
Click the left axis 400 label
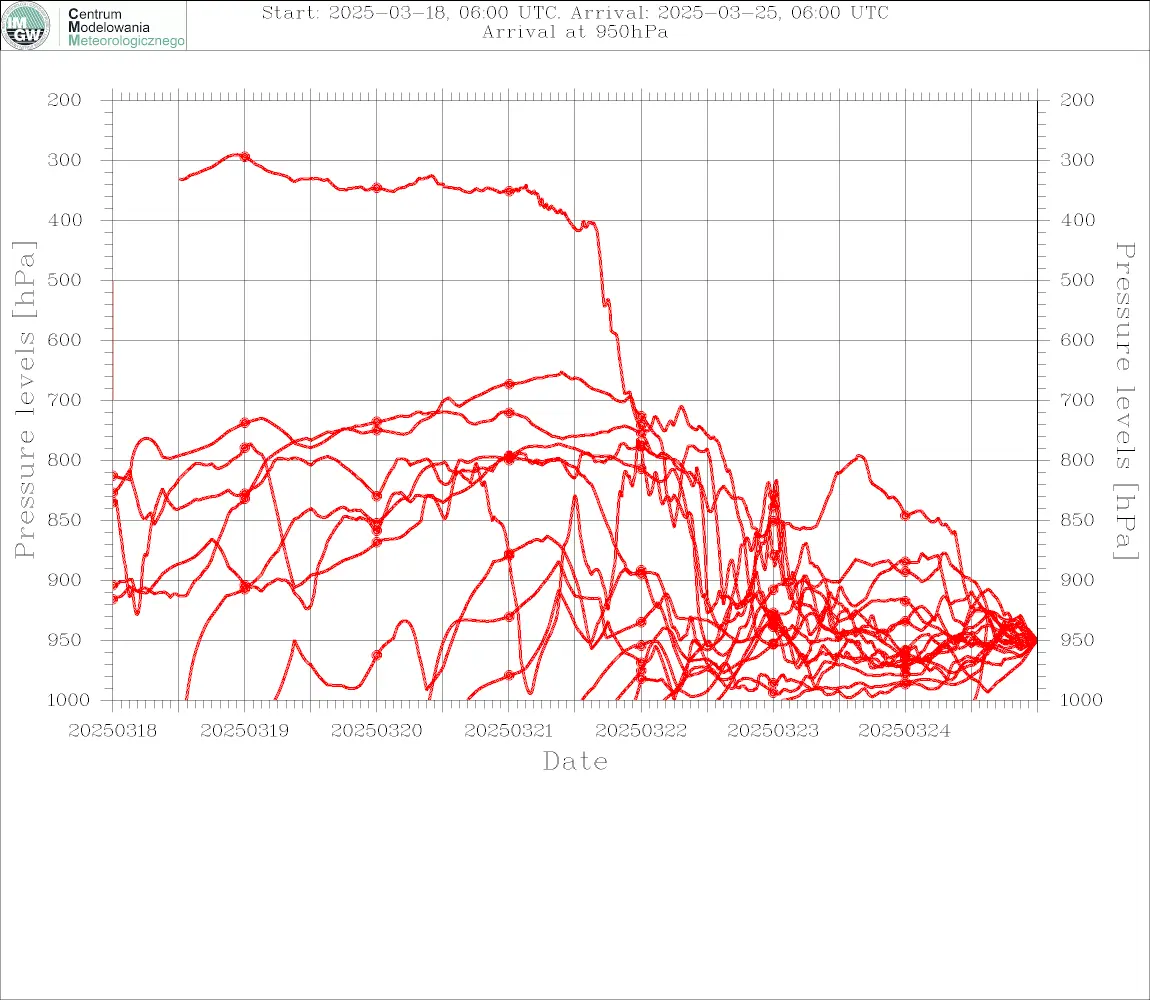pos(65,220)
